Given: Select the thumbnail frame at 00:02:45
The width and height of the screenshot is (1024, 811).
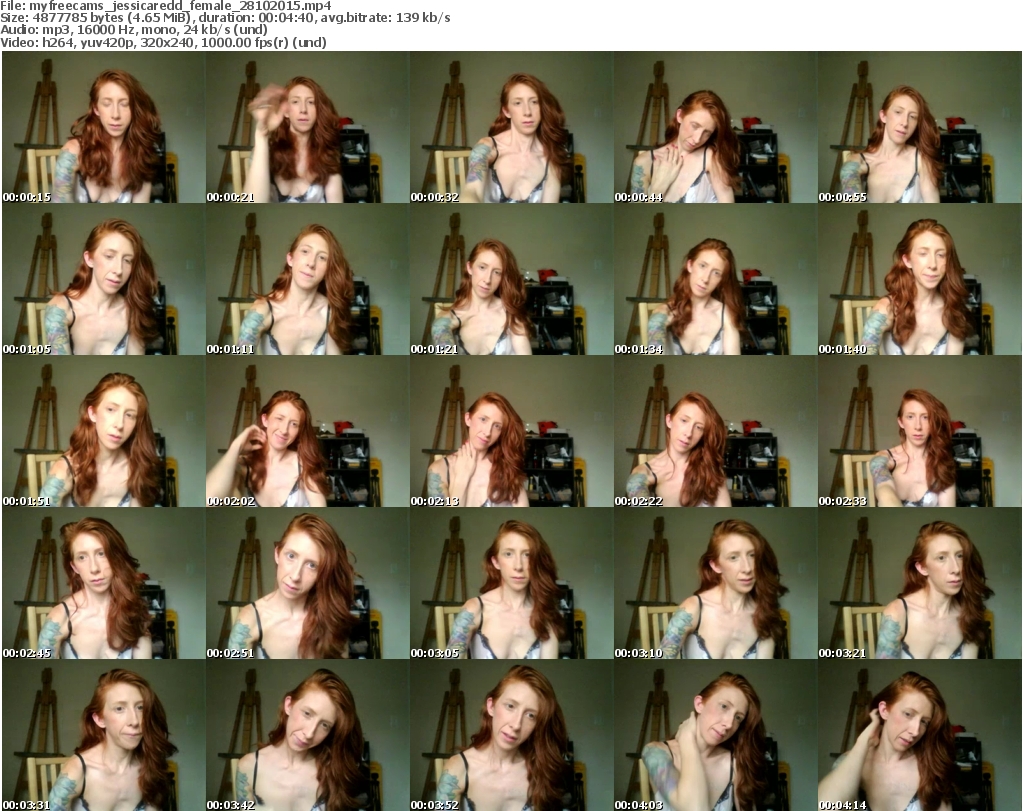Looking at the screenshot, I should coord(104,583).
